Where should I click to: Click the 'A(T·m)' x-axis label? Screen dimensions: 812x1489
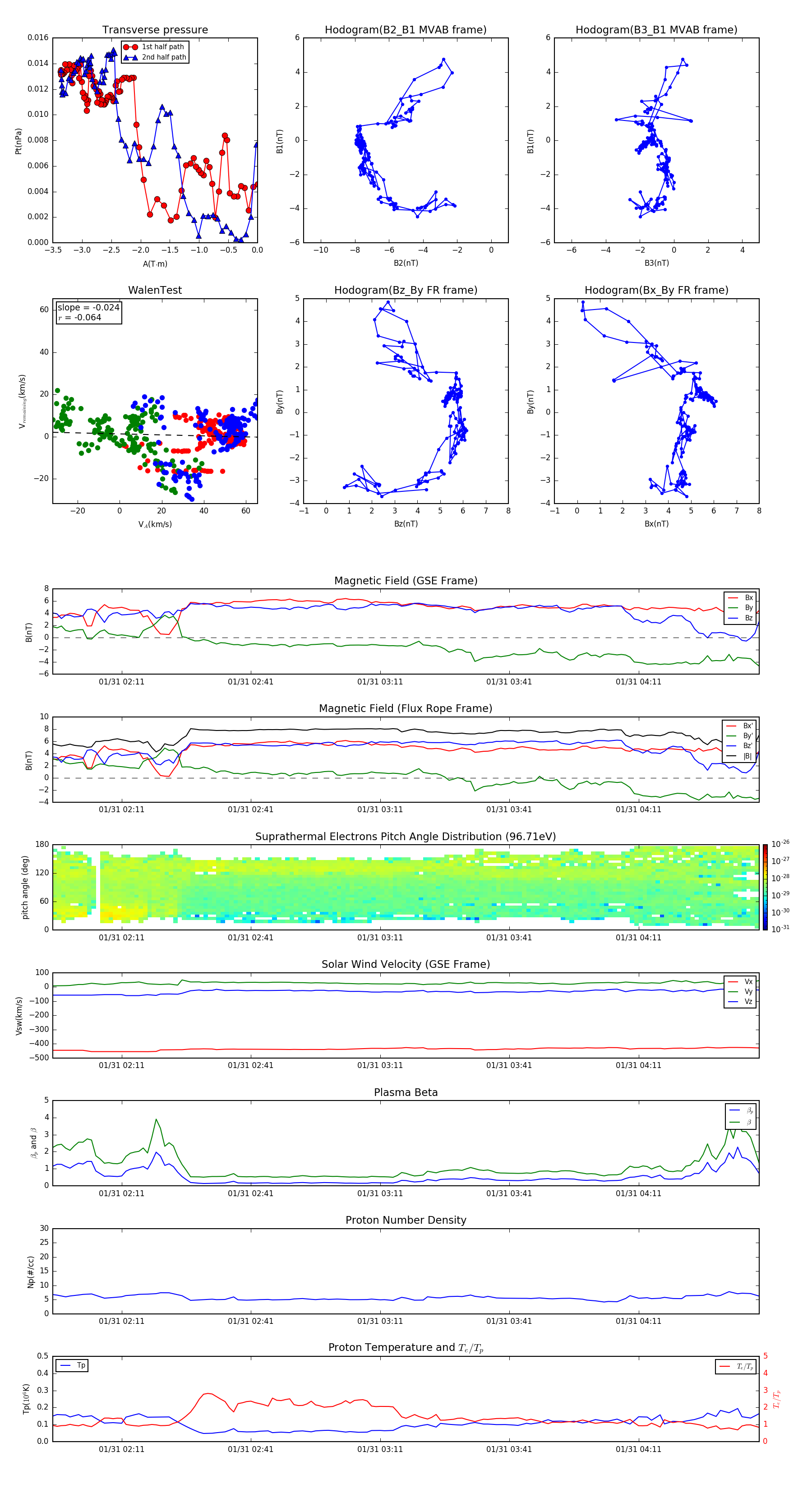coord(155,264)
